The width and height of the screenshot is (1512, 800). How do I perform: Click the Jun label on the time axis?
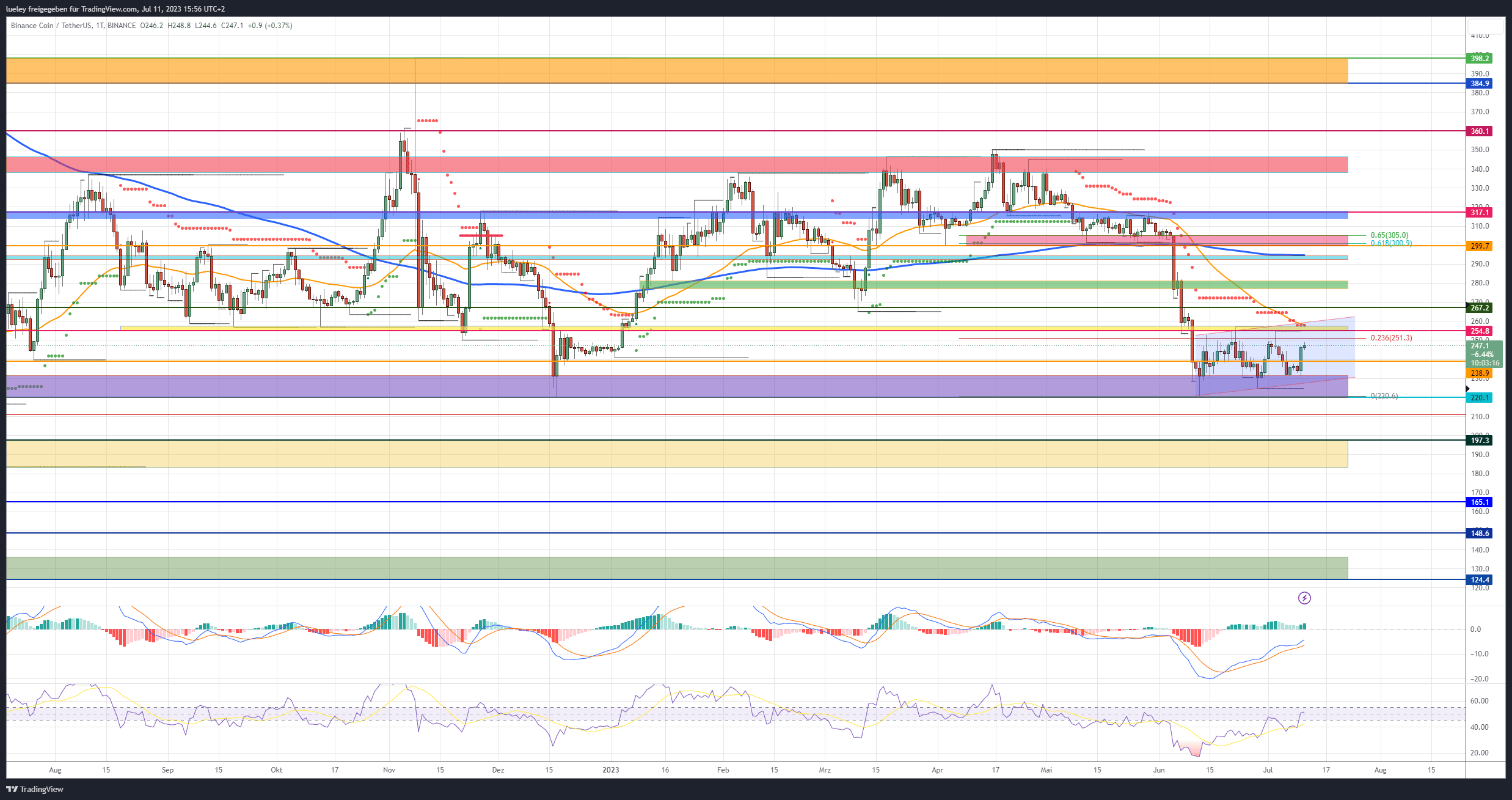click(x=1159, y=770)
